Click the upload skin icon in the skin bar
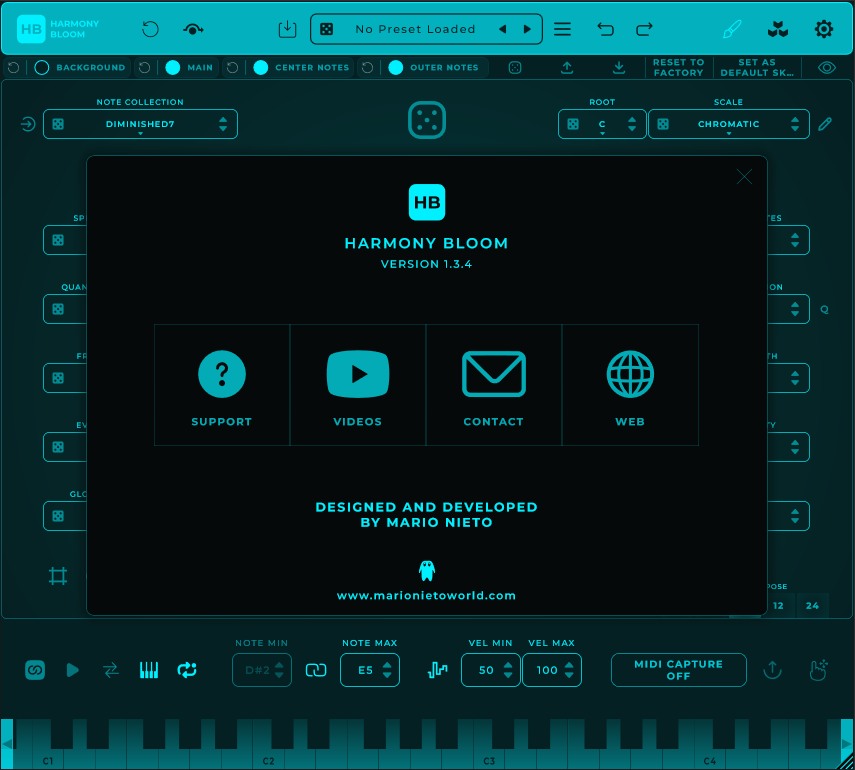Viewport: 855px width, 770px height. point(567,68)
